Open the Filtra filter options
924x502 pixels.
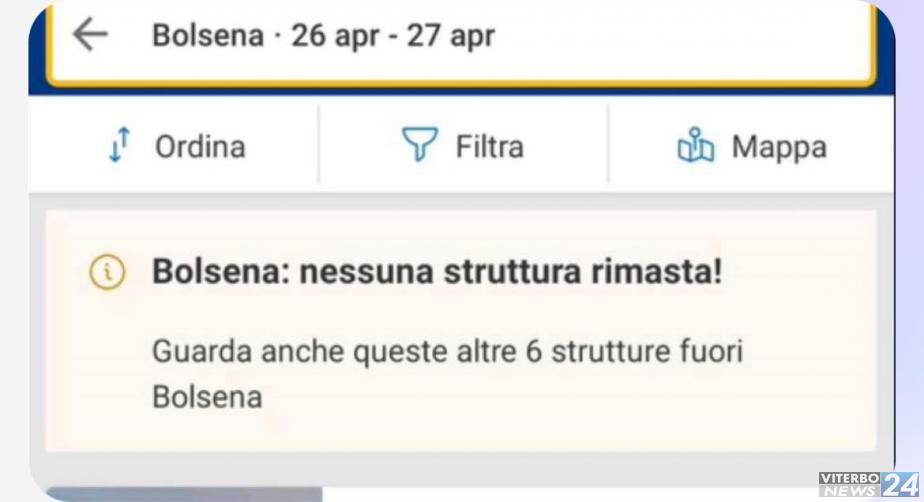463,146
